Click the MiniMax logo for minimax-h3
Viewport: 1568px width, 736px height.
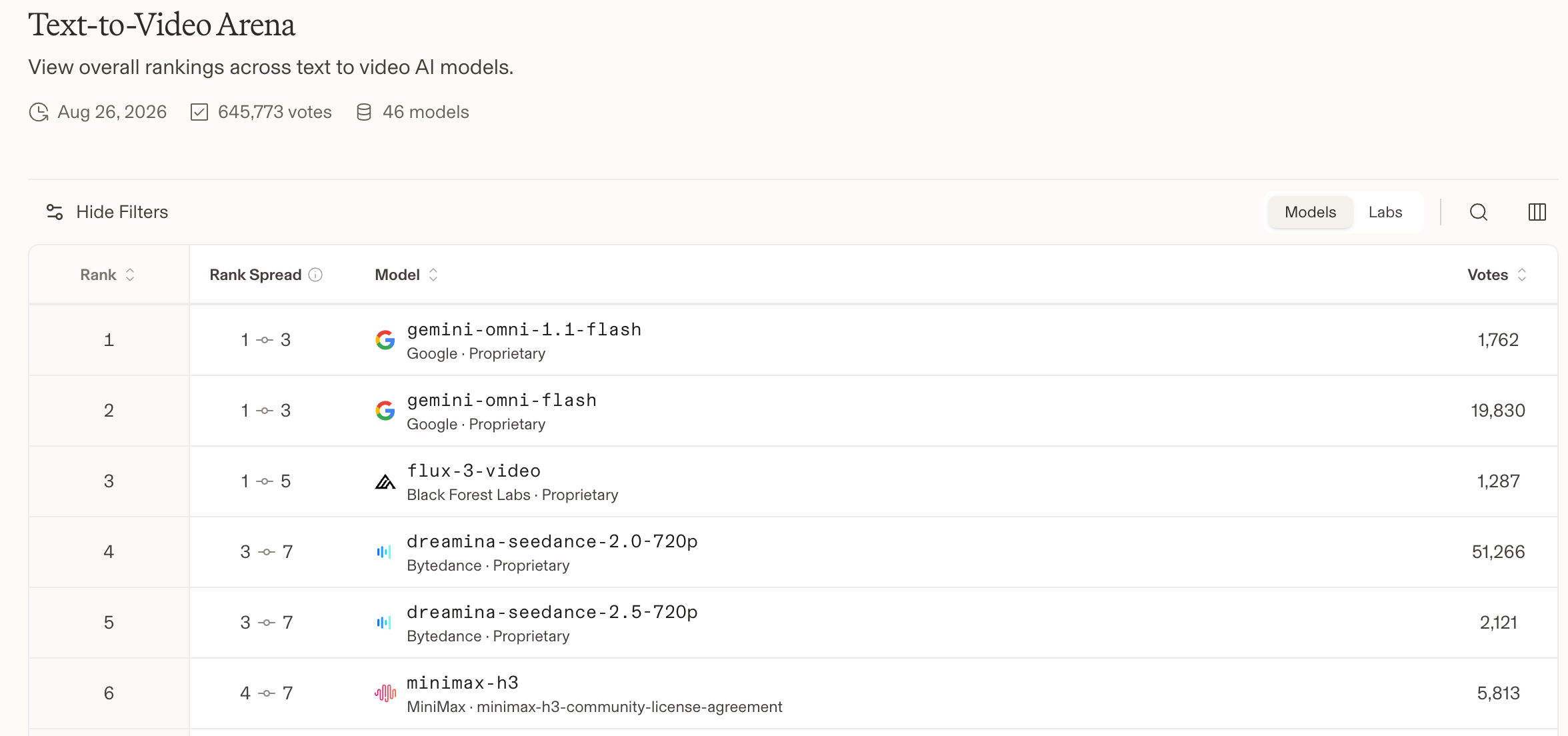pyautogui.click(x=385, y=693)
